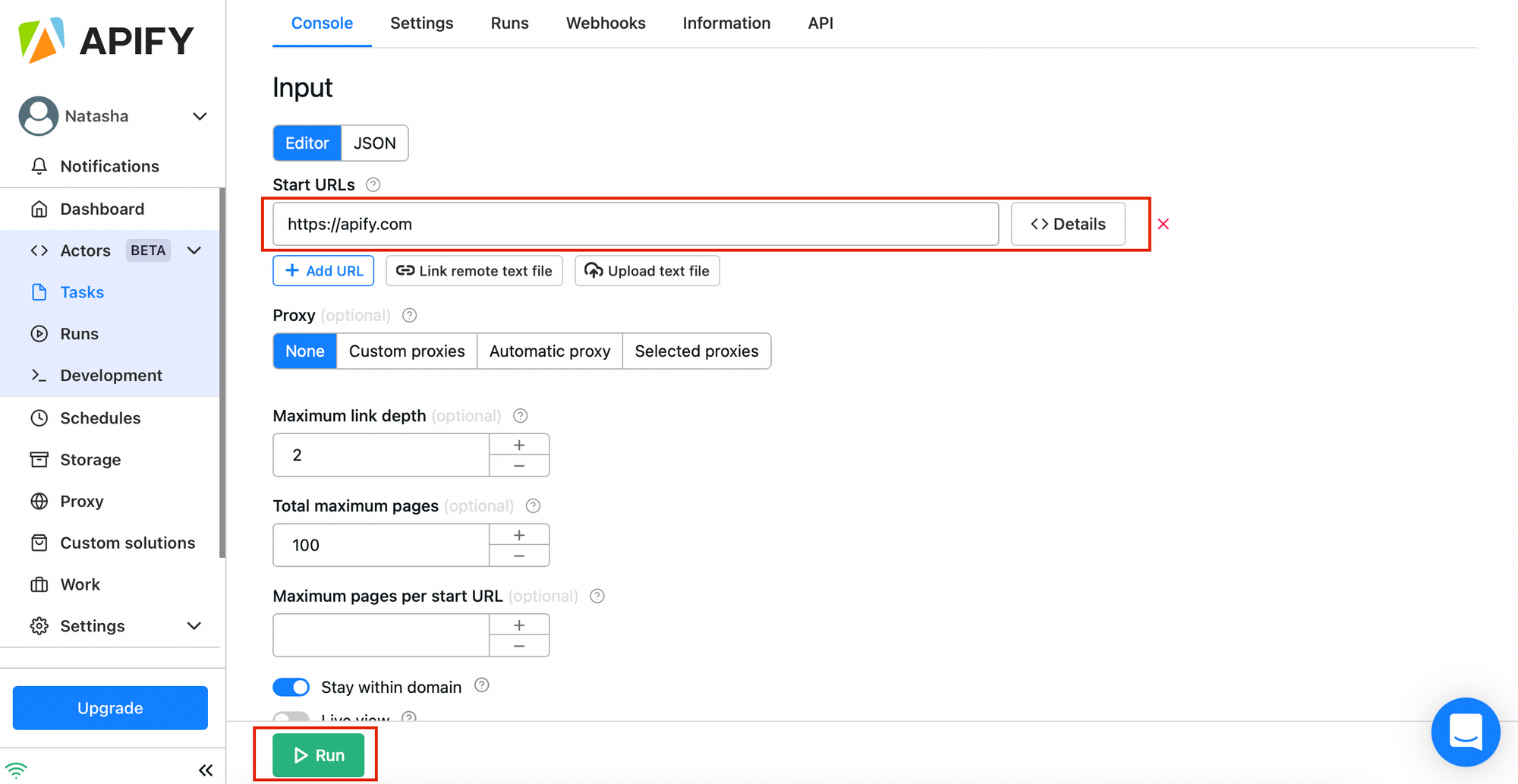Collapse the sidebar with double-chevron icon

206,770
